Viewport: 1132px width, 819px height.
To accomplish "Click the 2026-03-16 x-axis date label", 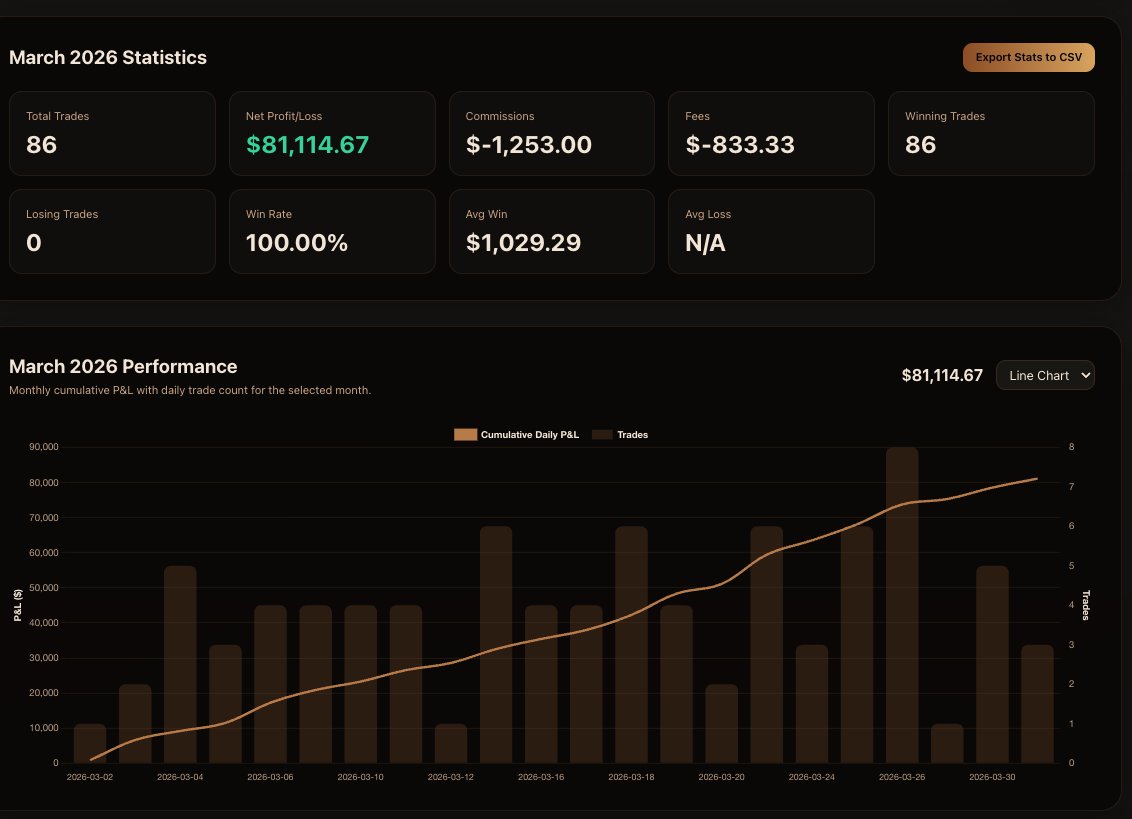I will pyautogui.click(x=541, y=777).
